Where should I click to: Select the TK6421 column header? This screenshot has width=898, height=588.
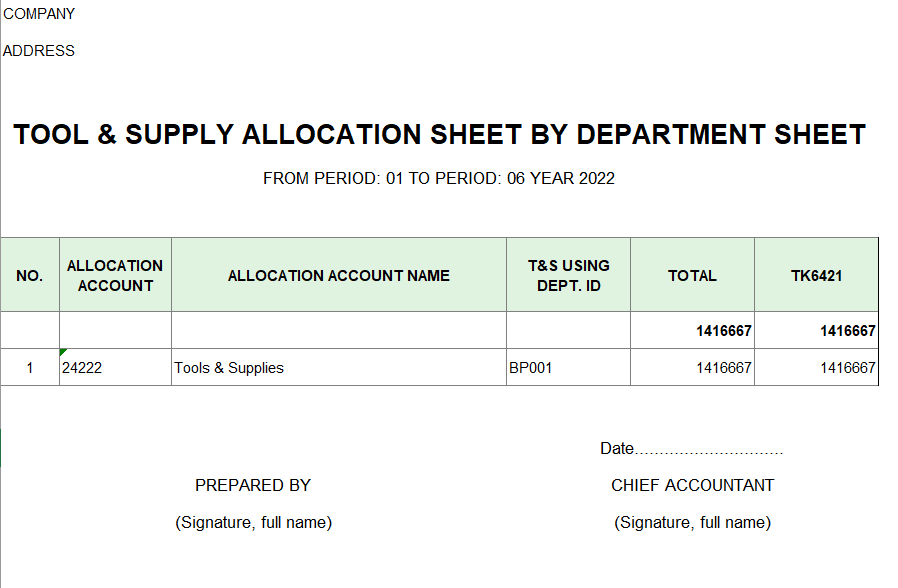pos(816,276)
